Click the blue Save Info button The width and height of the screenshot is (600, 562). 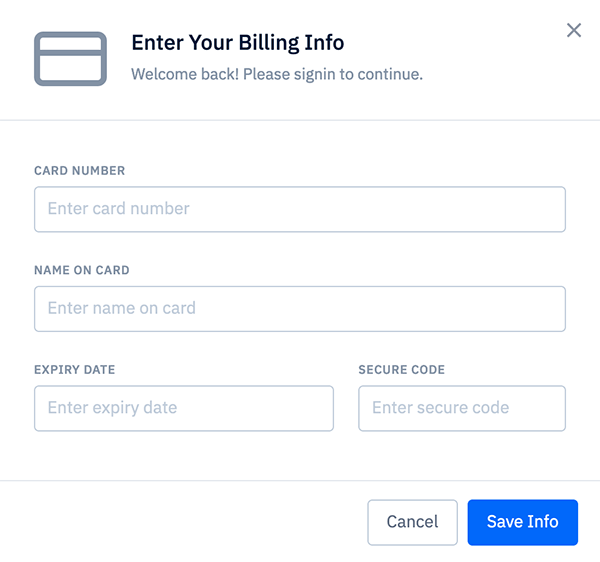click(x=522, y=522)
